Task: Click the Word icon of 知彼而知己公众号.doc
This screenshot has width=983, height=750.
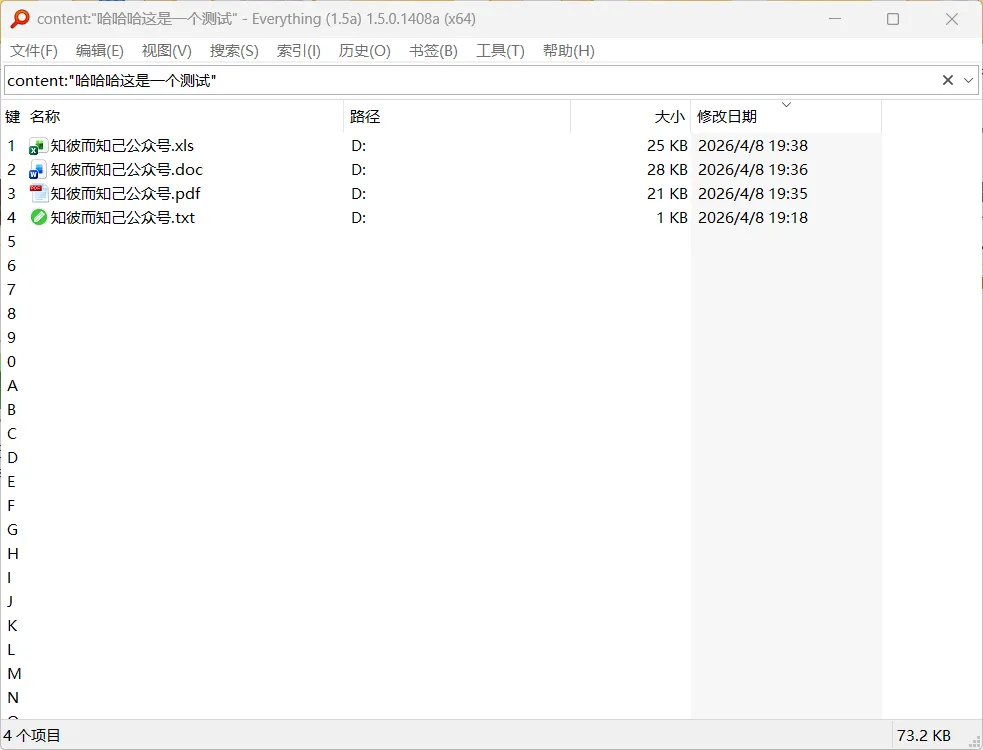Action: click(x=38, y=170)
